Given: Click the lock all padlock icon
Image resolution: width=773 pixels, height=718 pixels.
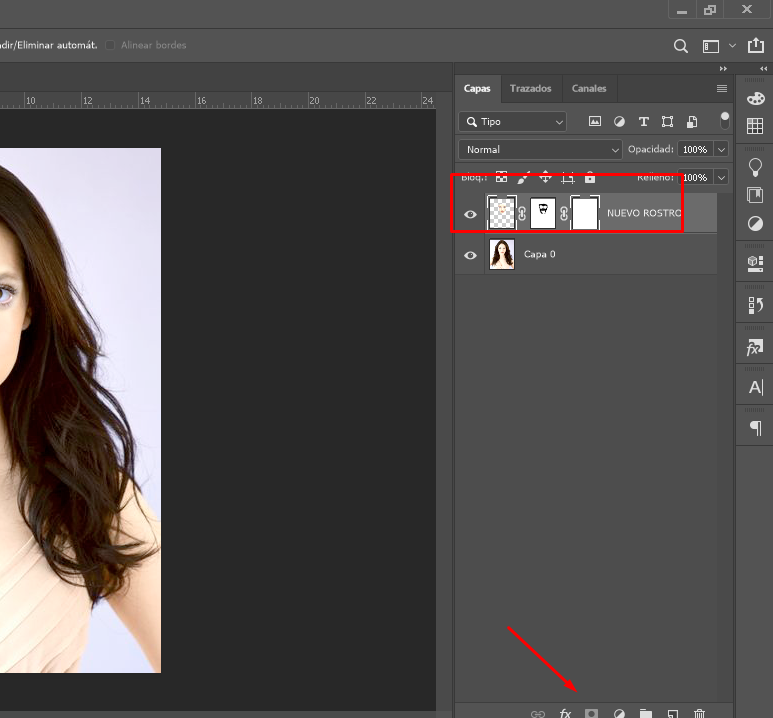Looking at the screenshot, I should (x=590, y=177).
